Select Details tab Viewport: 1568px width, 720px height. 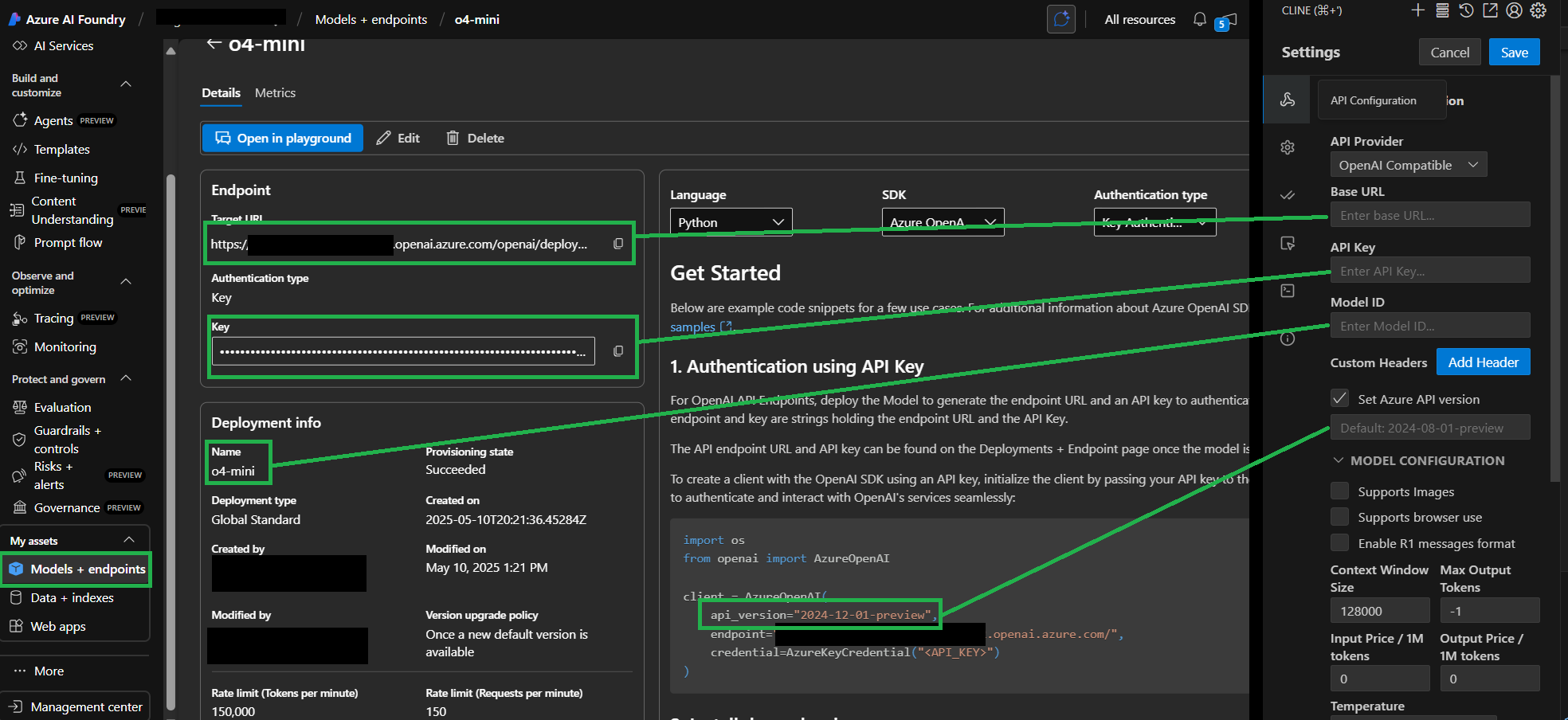(x=221, y=93)
